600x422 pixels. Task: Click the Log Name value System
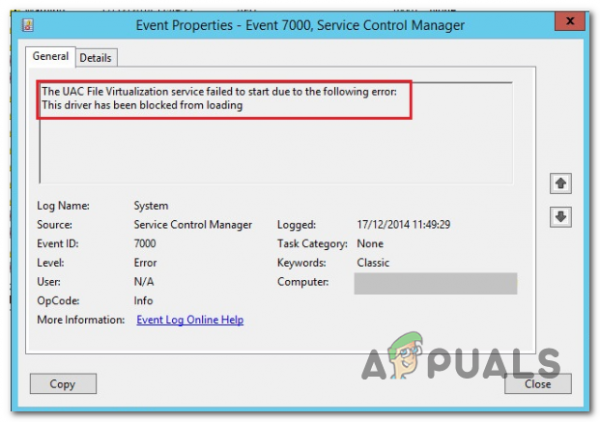click(x=151, y=206)
